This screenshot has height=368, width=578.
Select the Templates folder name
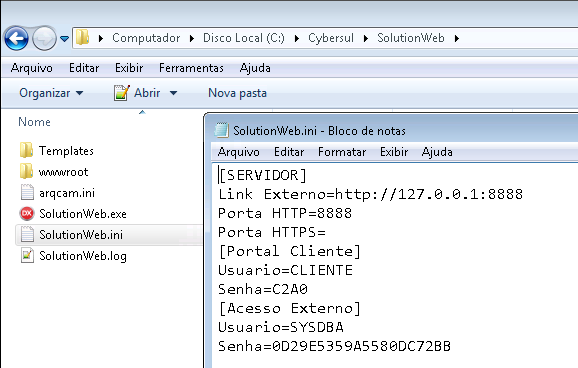pyautogui.click(x=66, y=151)
